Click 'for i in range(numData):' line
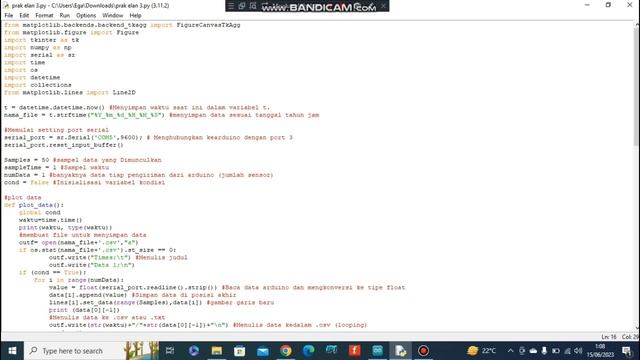This screenshot has width=640, height=360. click(x=79, y=280)
